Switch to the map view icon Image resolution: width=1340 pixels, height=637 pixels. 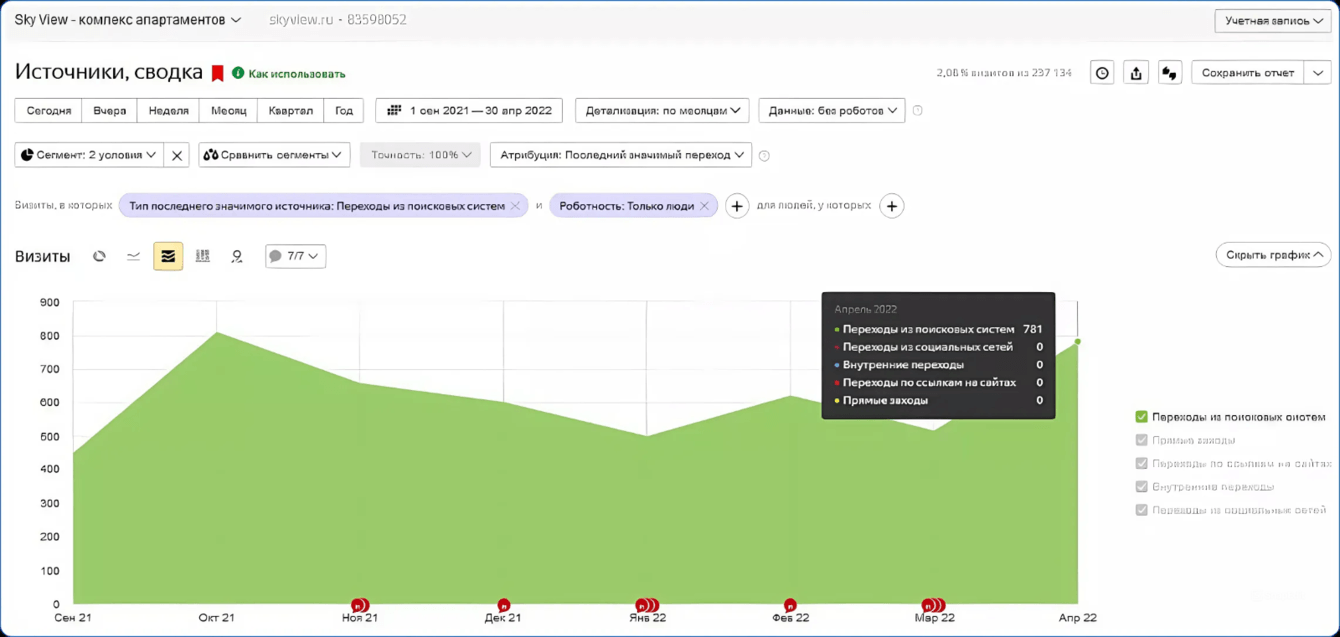237,256
